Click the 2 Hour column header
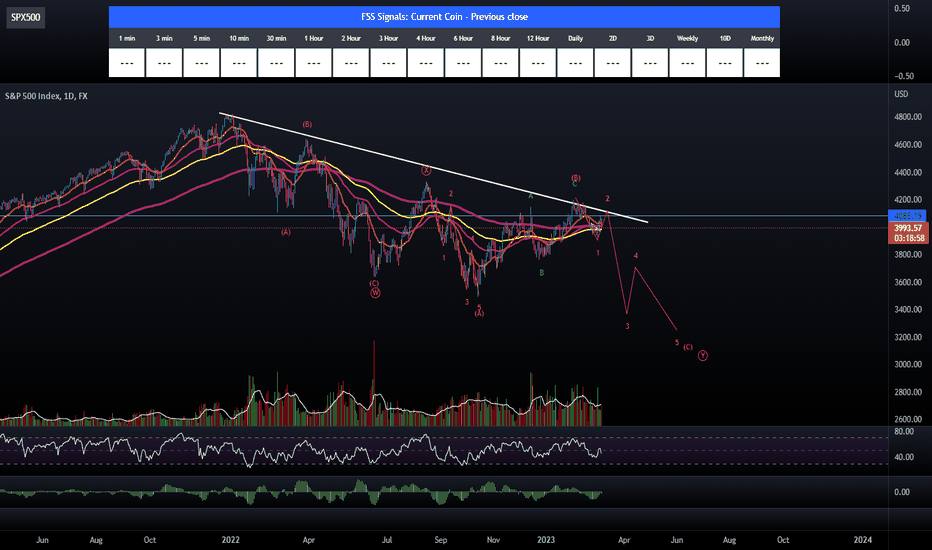The height and width of the screenshot is (550, 932). pyautogui.click(x=351, y=38)
